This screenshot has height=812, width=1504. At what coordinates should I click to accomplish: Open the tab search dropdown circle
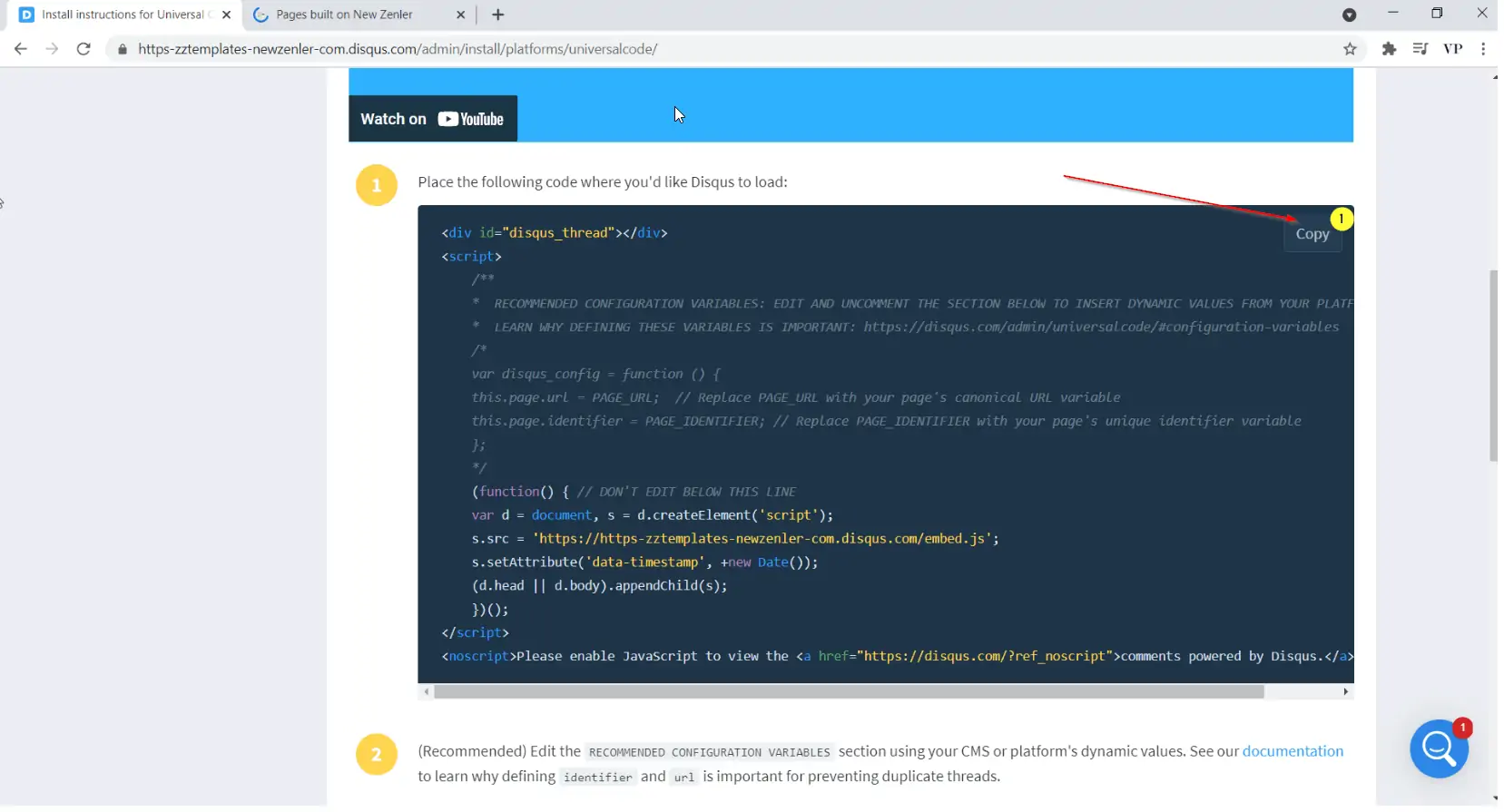[x=1349, y=15]
